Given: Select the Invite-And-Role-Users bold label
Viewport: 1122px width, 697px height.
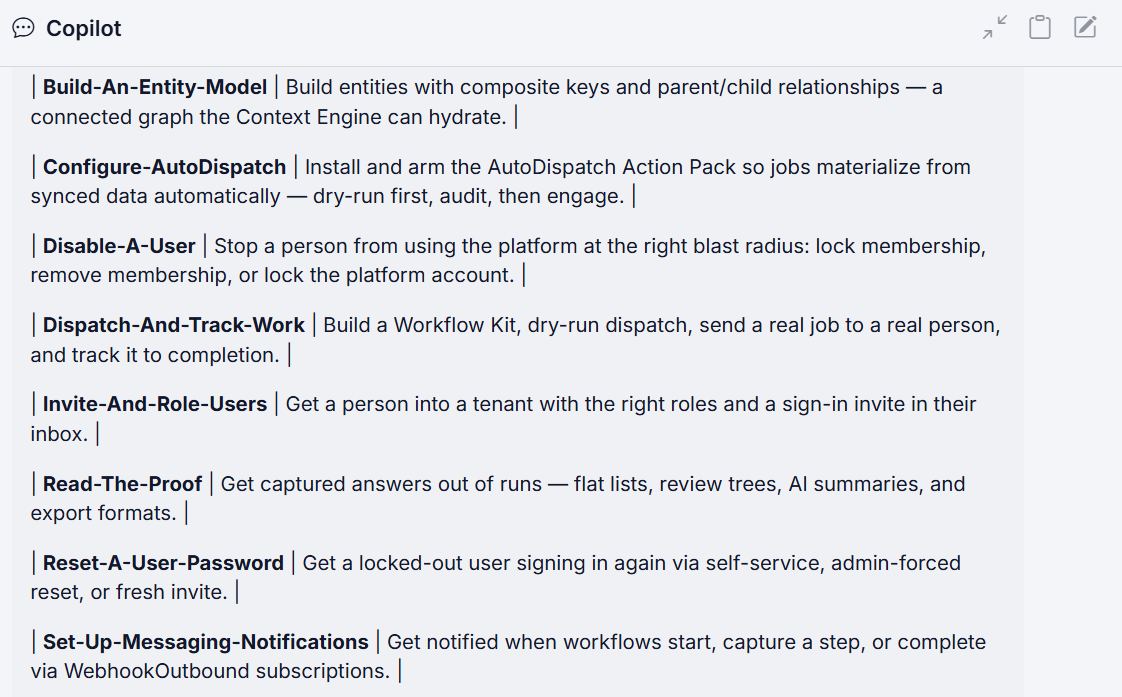Looking at the screenshot, I should click(x=155, y=404).
